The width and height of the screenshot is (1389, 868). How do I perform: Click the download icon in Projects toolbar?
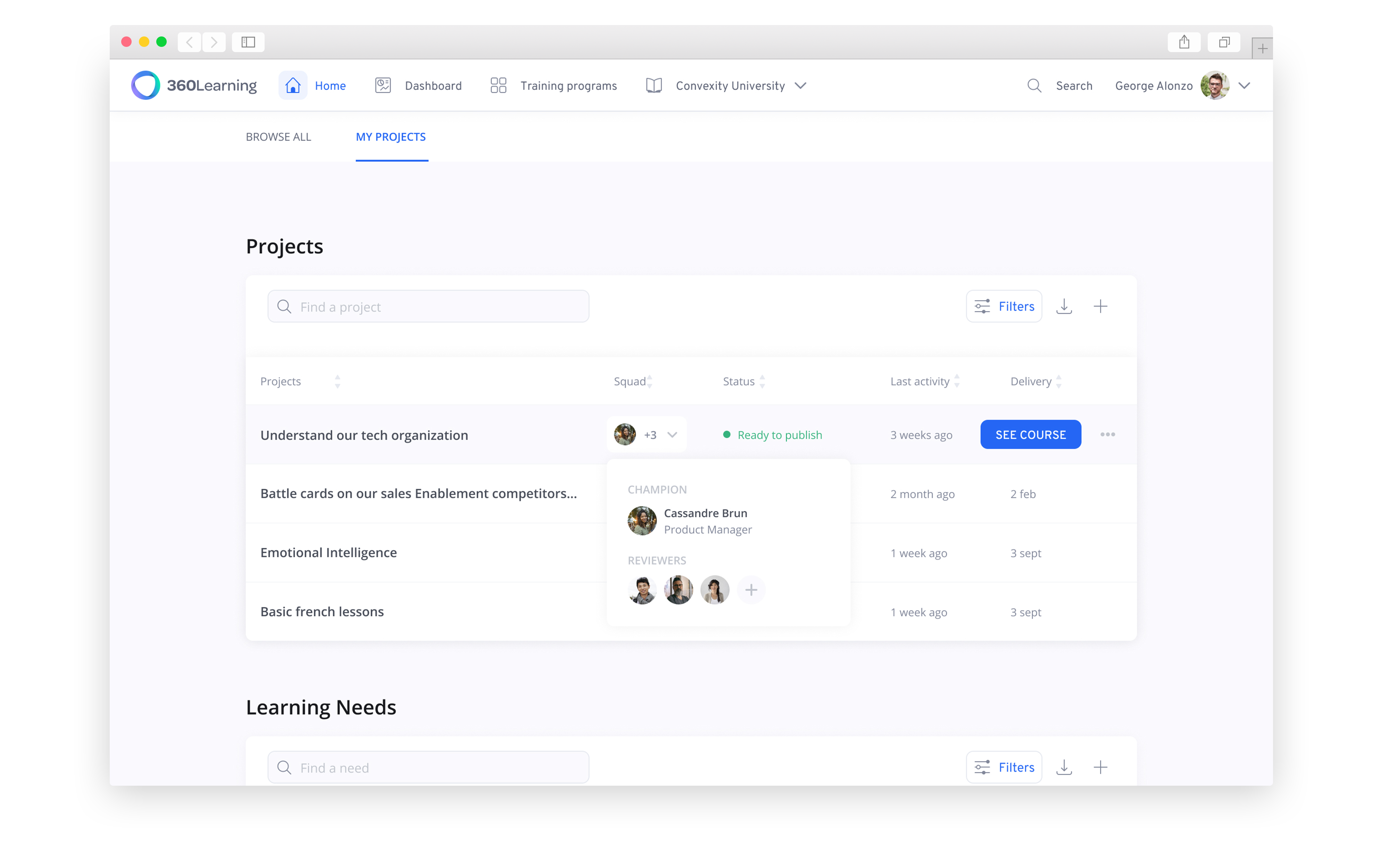coord(1064,307)
